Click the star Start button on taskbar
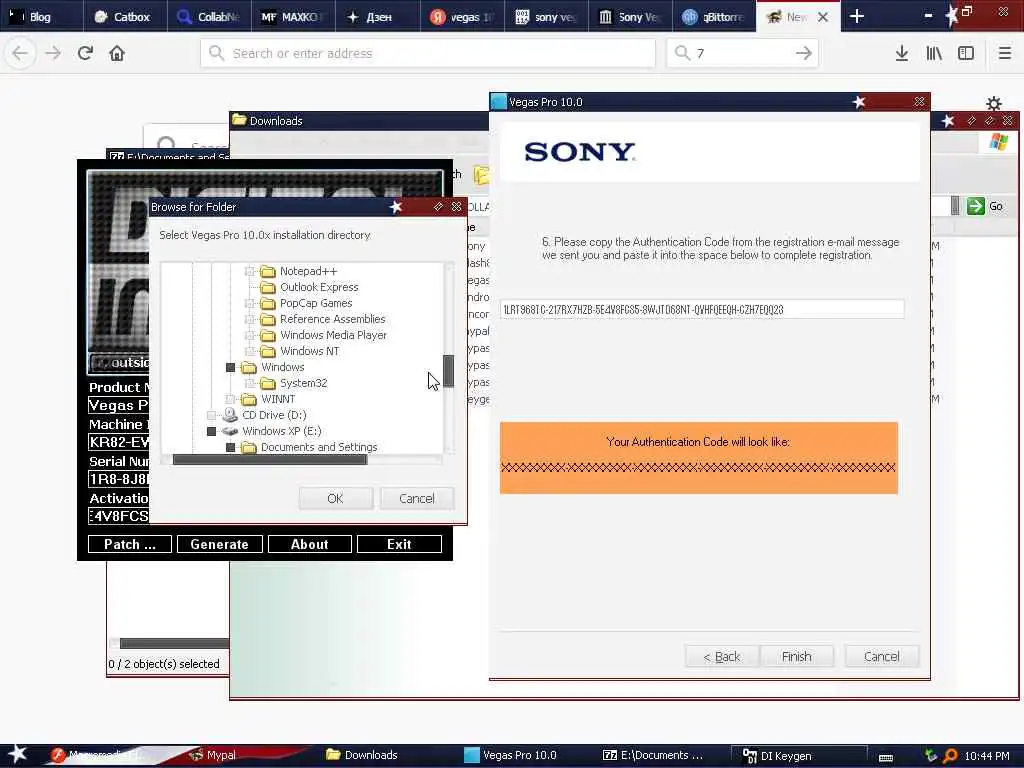This screenshot has height=768, width=1024. click(x=18, y=754)
